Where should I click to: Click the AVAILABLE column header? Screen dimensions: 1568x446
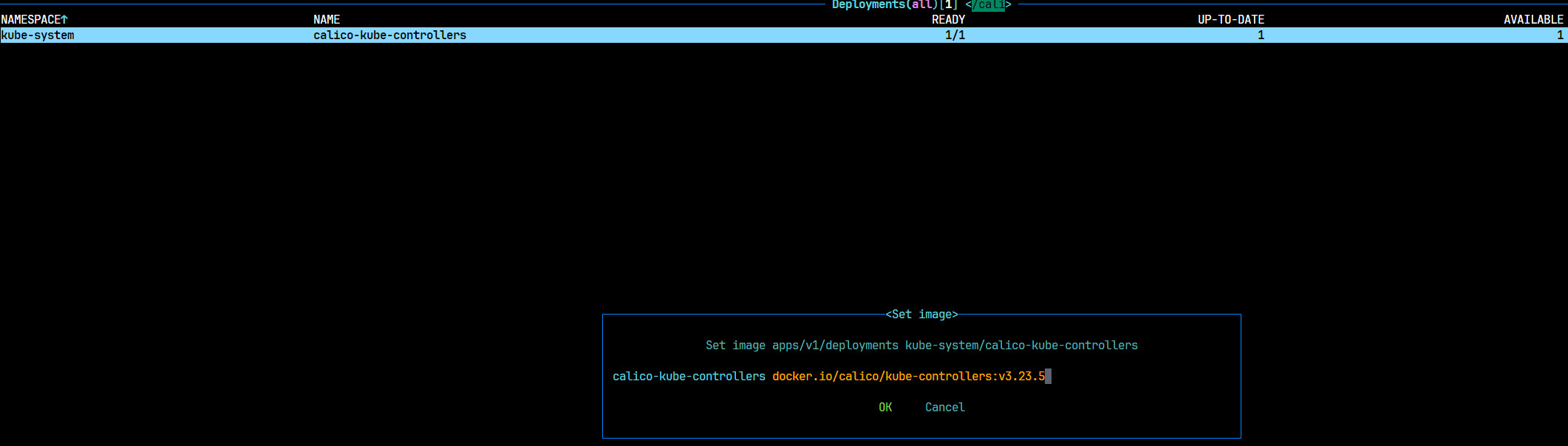click(1533, 20)
